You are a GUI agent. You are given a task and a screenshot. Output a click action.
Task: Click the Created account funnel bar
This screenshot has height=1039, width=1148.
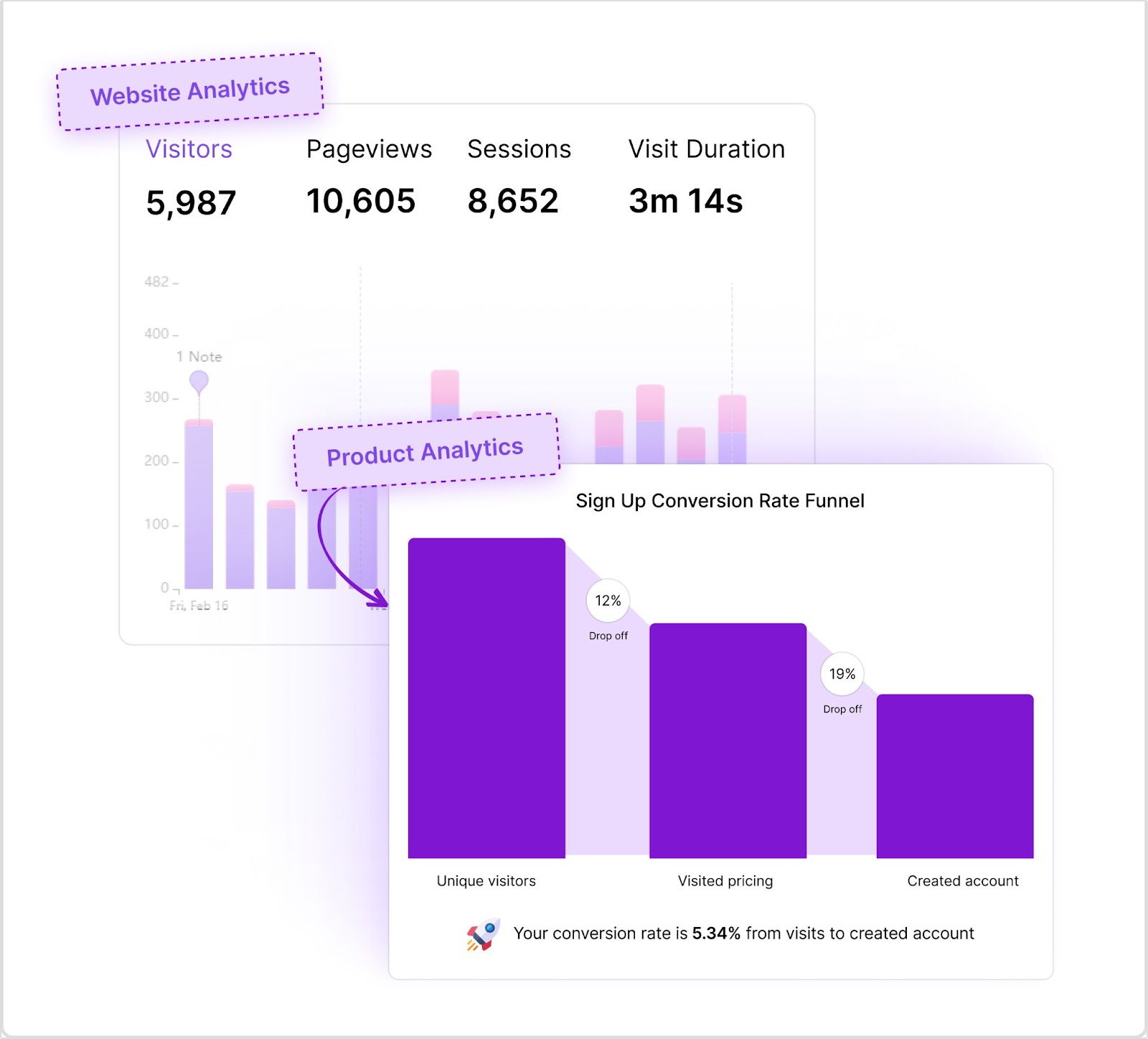[955, 776]
